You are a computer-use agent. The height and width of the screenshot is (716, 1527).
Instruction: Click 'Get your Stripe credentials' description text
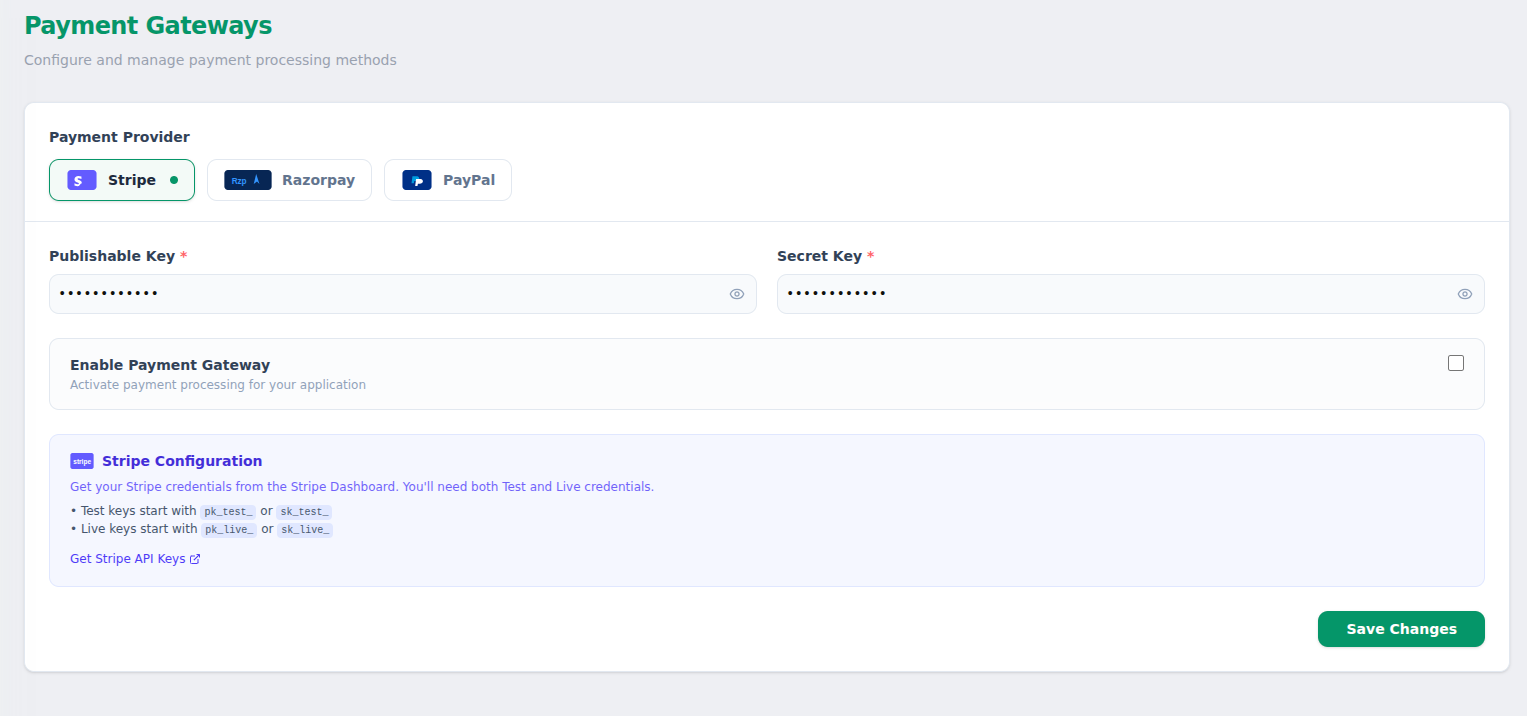point(362,487)
